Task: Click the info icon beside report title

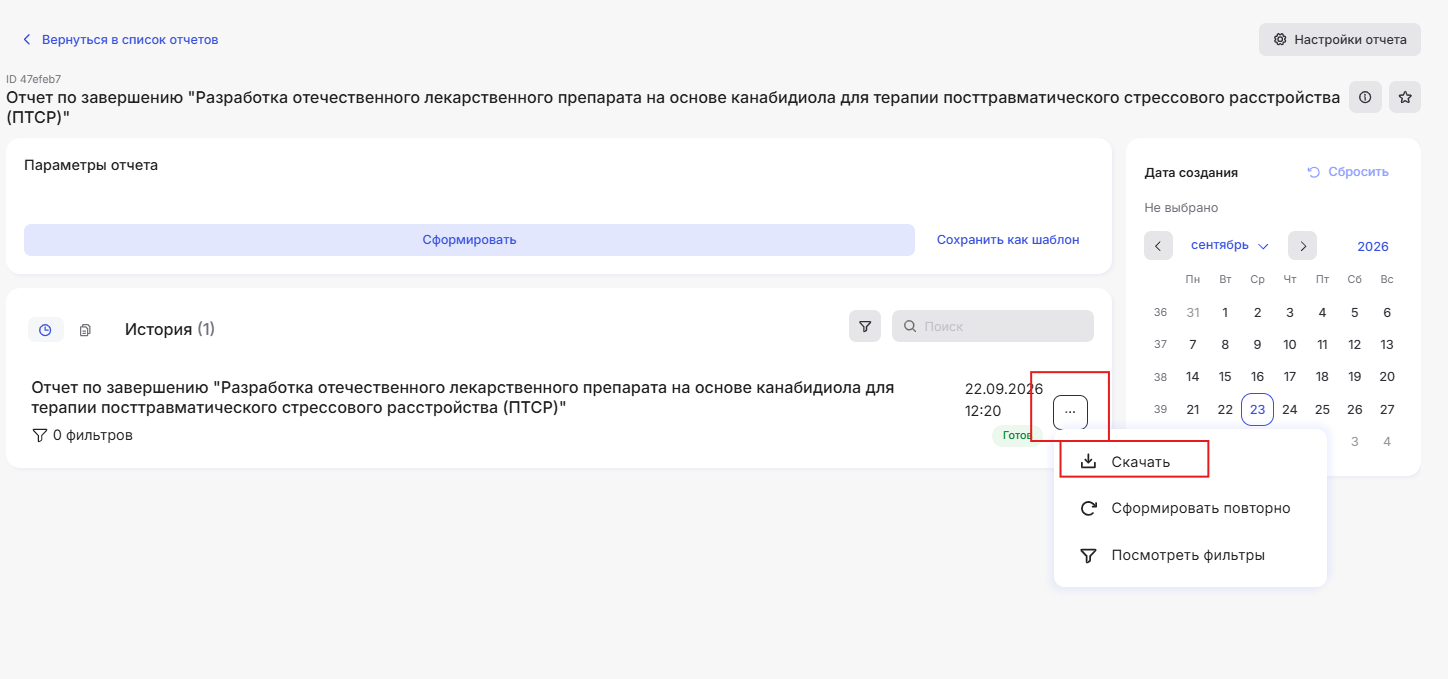Action: (x=1365, y=97)
